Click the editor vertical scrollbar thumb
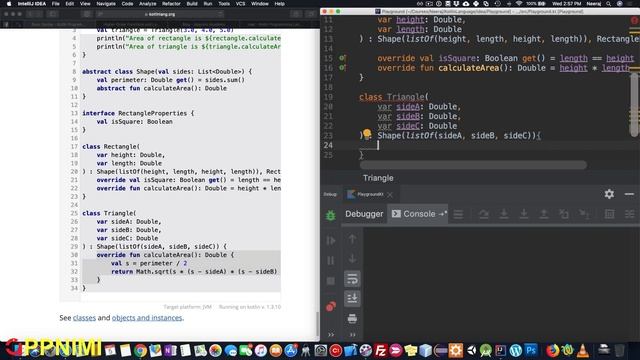This screenshot has height=360, width=640. pyautogui.click(x=634, y=104)
